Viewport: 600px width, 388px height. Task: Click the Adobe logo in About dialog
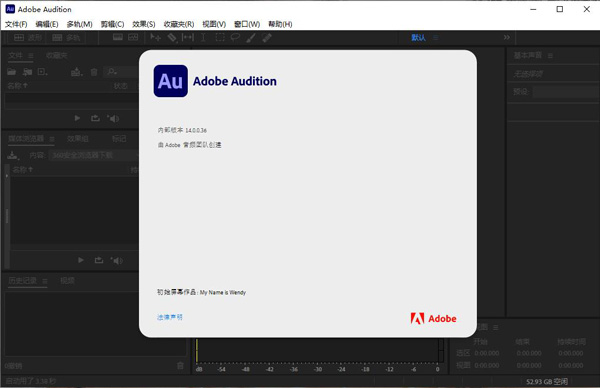[434, 318]
